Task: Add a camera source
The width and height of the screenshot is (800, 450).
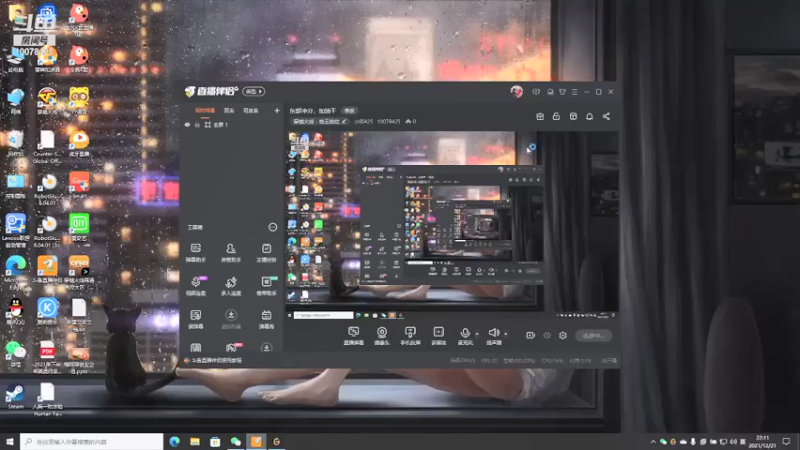Action: tap(382, 336)
